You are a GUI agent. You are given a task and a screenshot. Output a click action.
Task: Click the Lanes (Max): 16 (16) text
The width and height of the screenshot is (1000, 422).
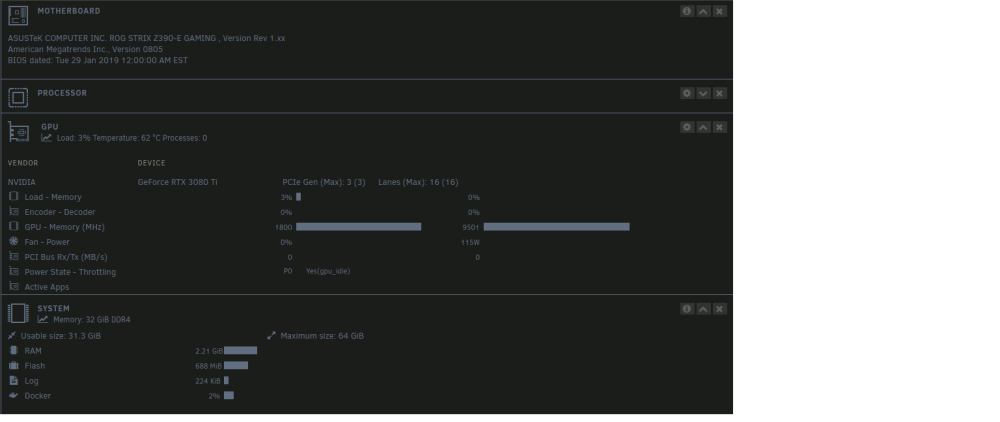coord(418,182)
